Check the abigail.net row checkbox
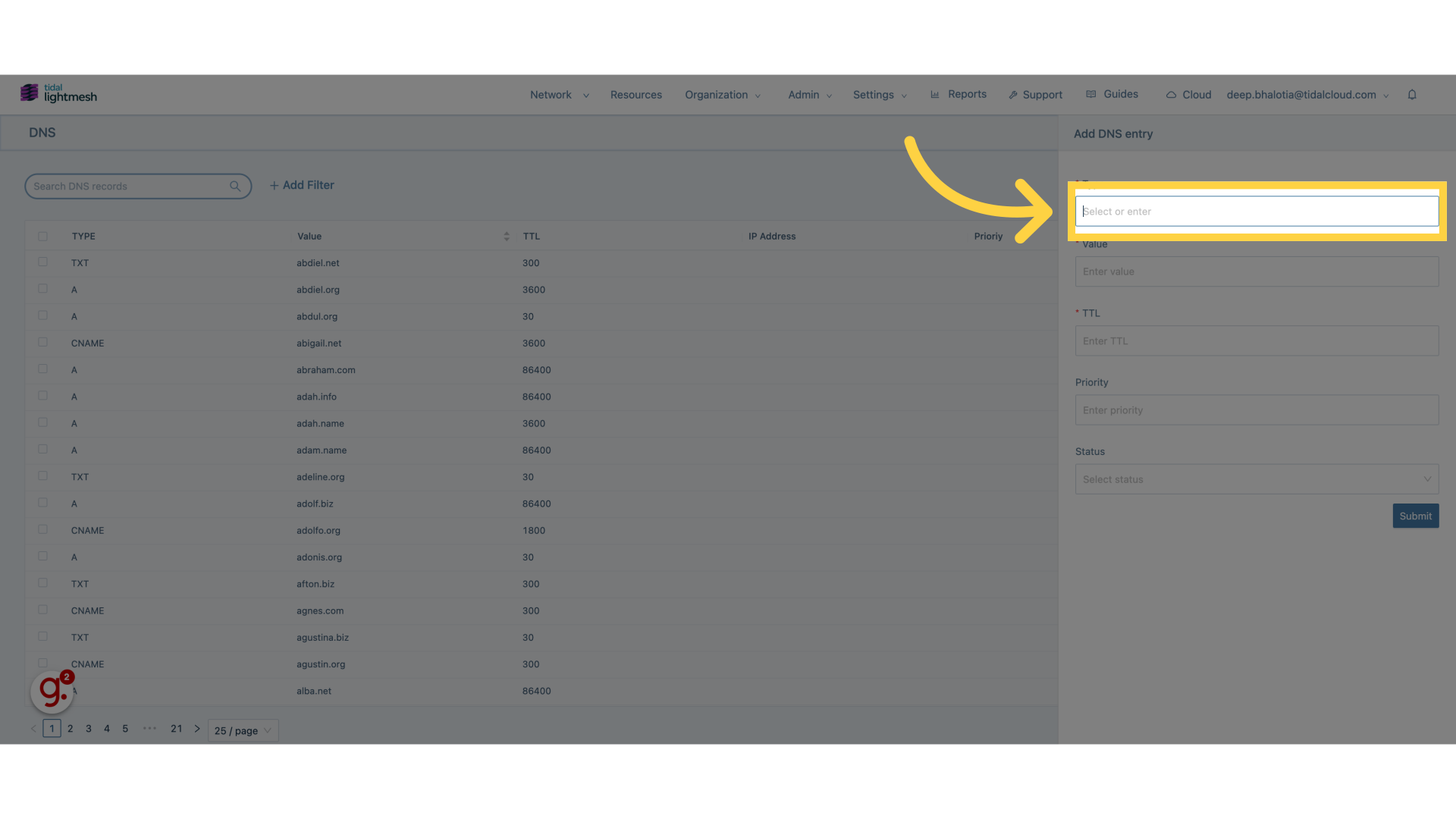The height and width of the screenshot is (819, 1456). coord(43,343)
